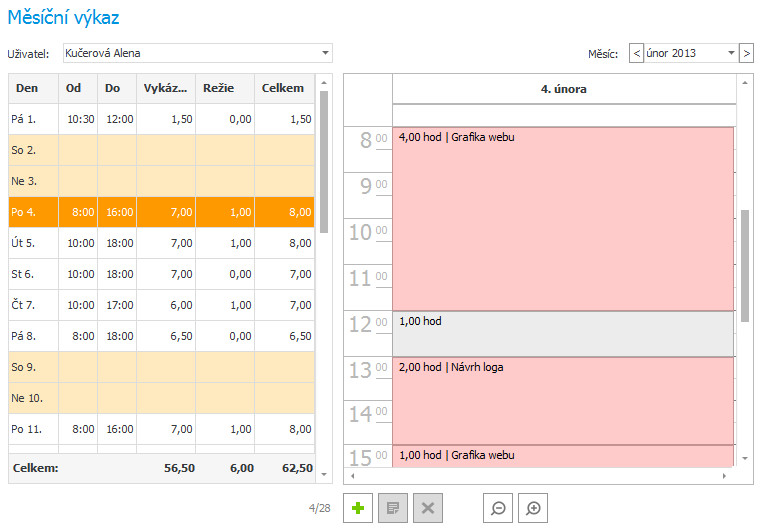Go to previous month arrow button
Image resolution: width=762 pixels, height=531 pixels.
coord(636,53)
